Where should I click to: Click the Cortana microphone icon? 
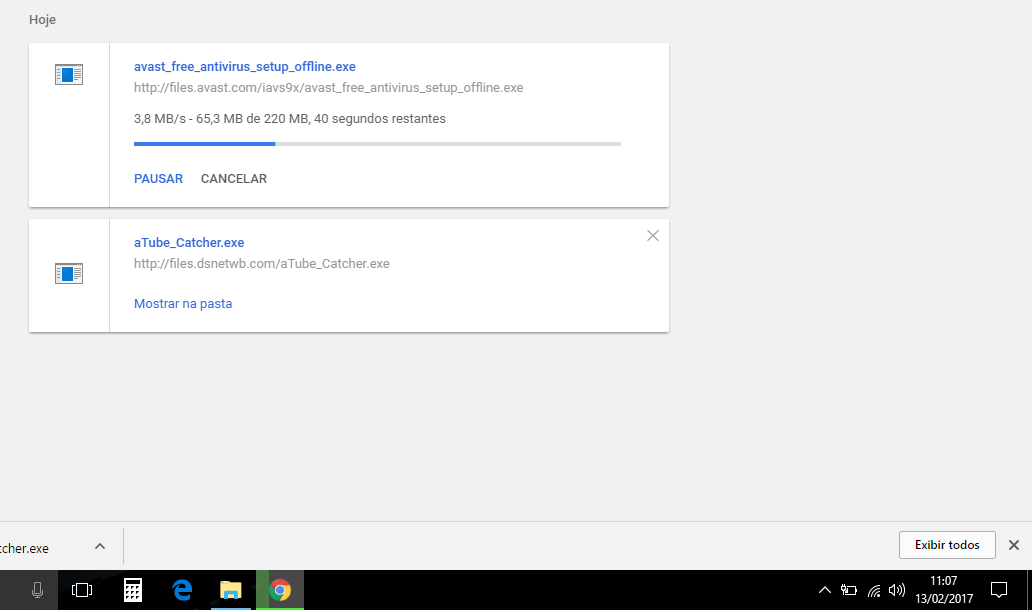38,590
